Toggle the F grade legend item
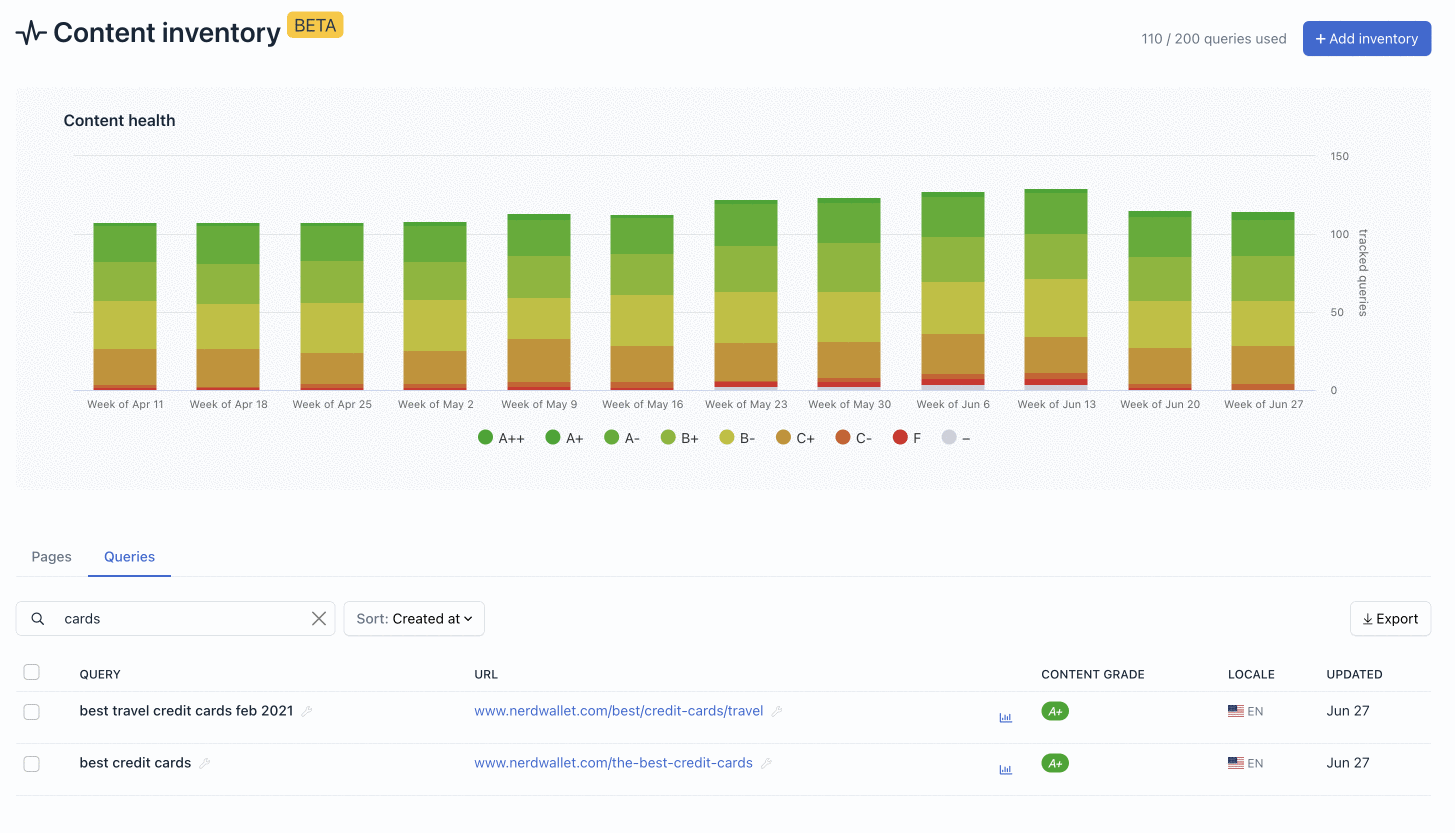1455x833 pixels. pyautogui.click(x=907, y=438)
